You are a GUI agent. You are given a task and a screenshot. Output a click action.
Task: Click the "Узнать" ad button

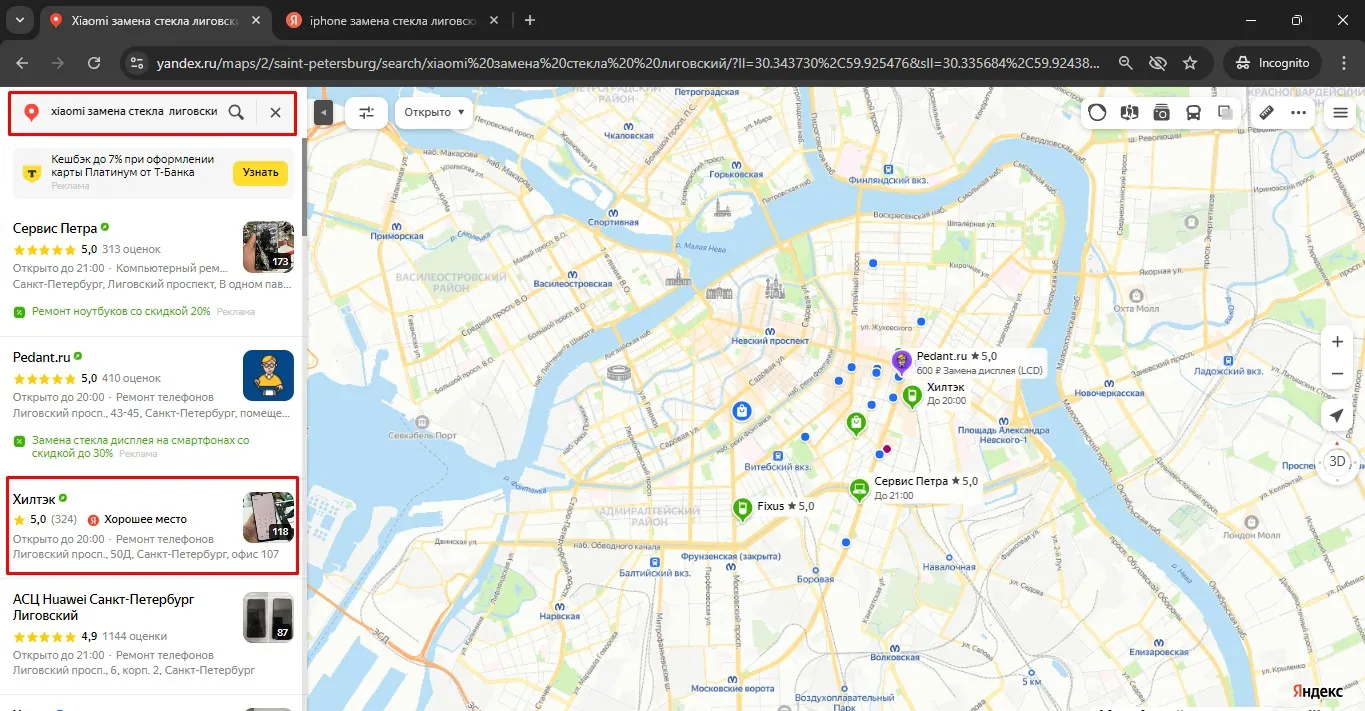tap(260, 172)
